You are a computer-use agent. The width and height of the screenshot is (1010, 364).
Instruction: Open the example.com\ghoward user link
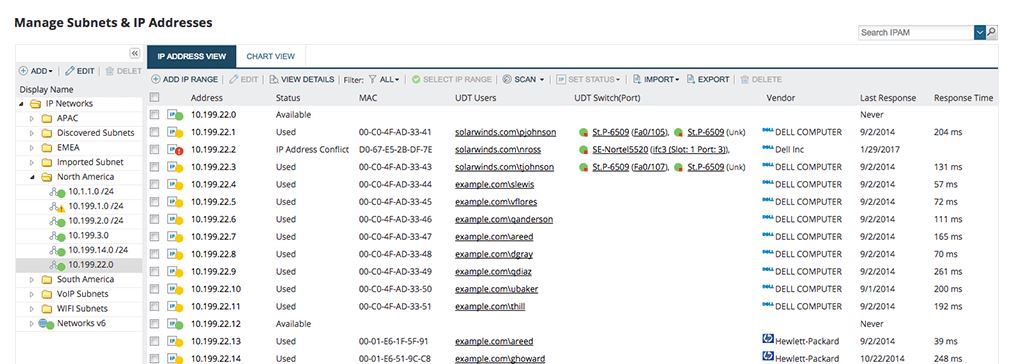[x=500, y=359]
